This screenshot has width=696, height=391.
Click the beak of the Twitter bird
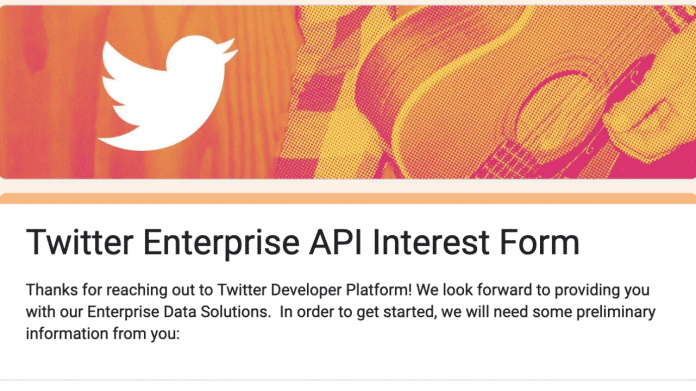230,50
